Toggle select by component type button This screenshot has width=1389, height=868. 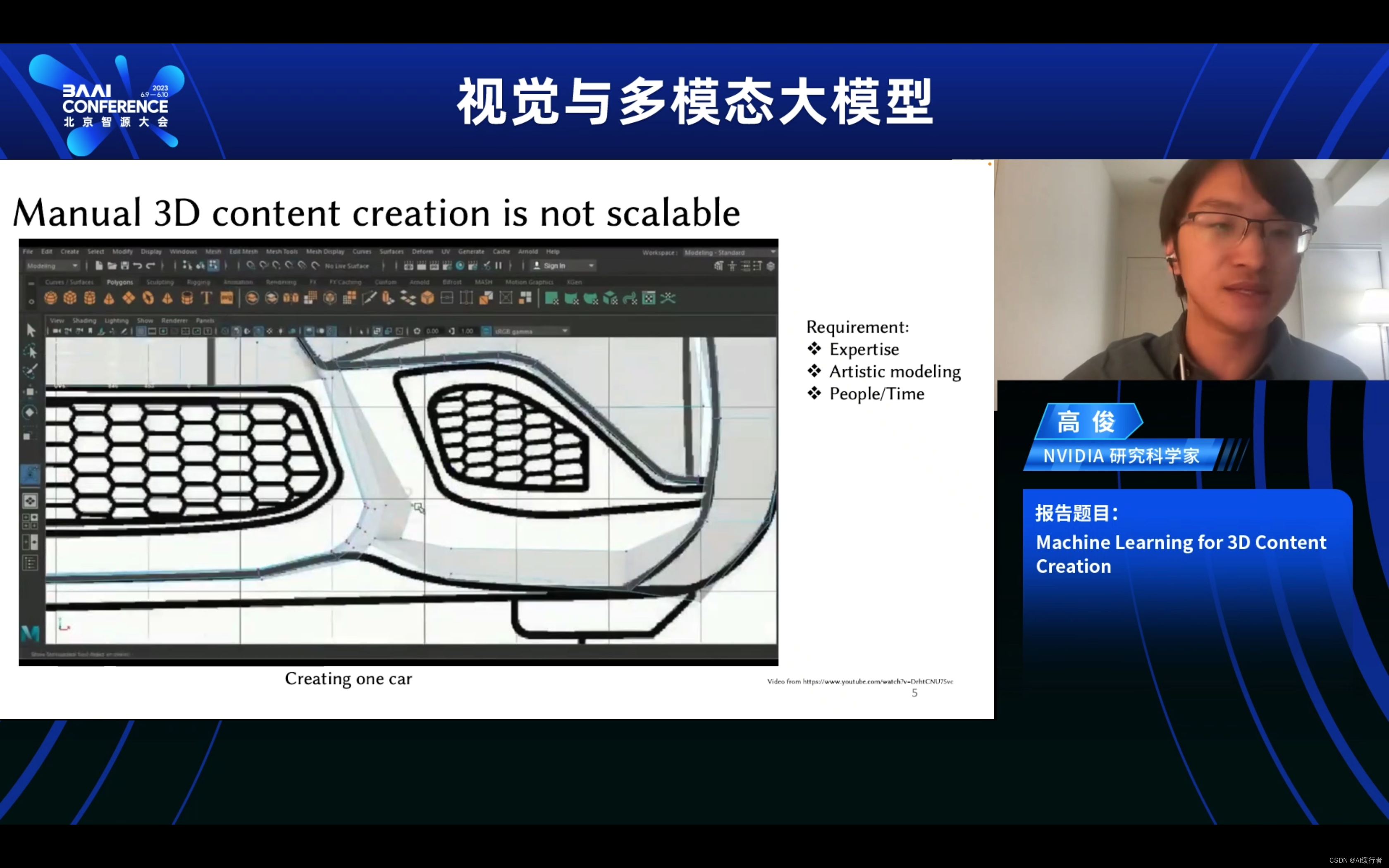click(213, 265)
